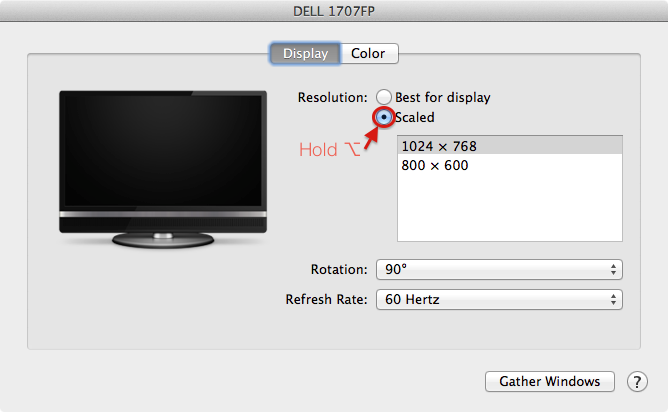Click the "Rotation:" label text

pos(340,270)
